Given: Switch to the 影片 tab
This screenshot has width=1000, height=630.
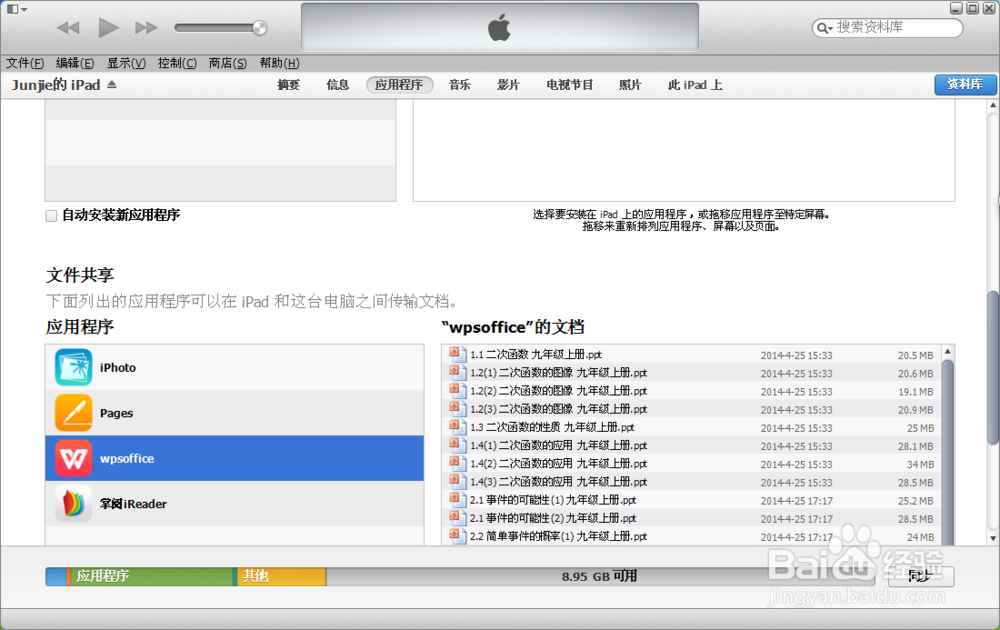Looking at the screenshot, I should [x=508, y=85].
